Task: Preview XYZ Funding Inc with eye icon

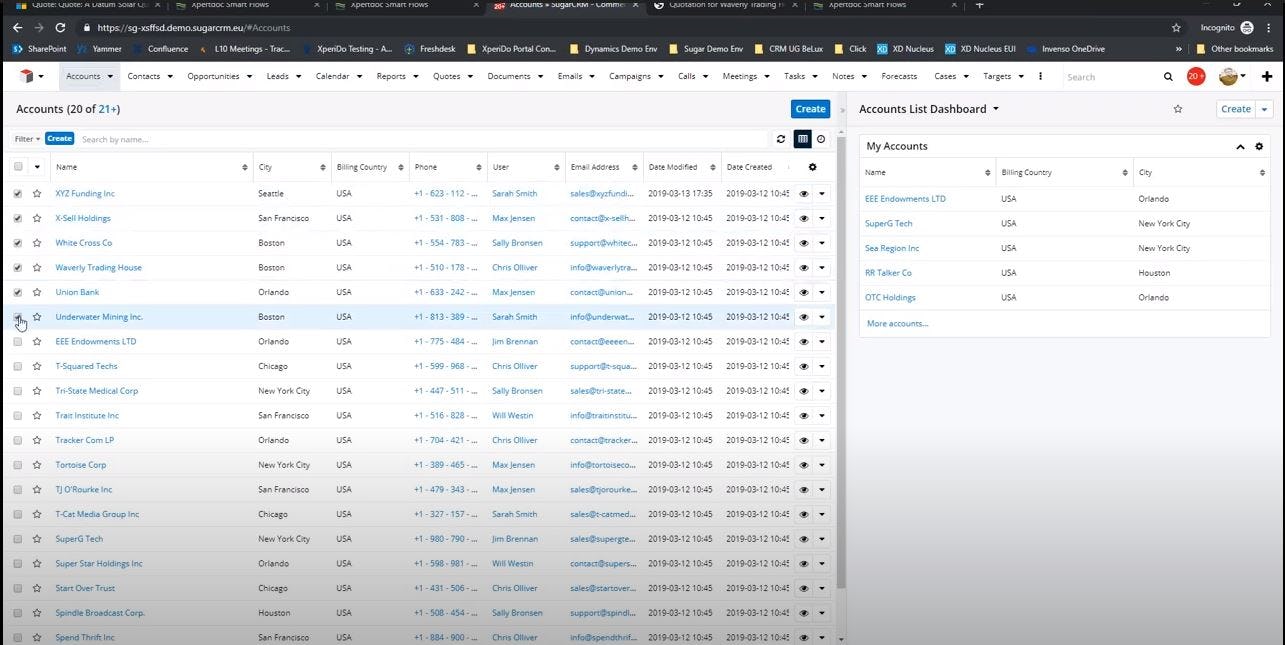Action: tap(803, 194)
